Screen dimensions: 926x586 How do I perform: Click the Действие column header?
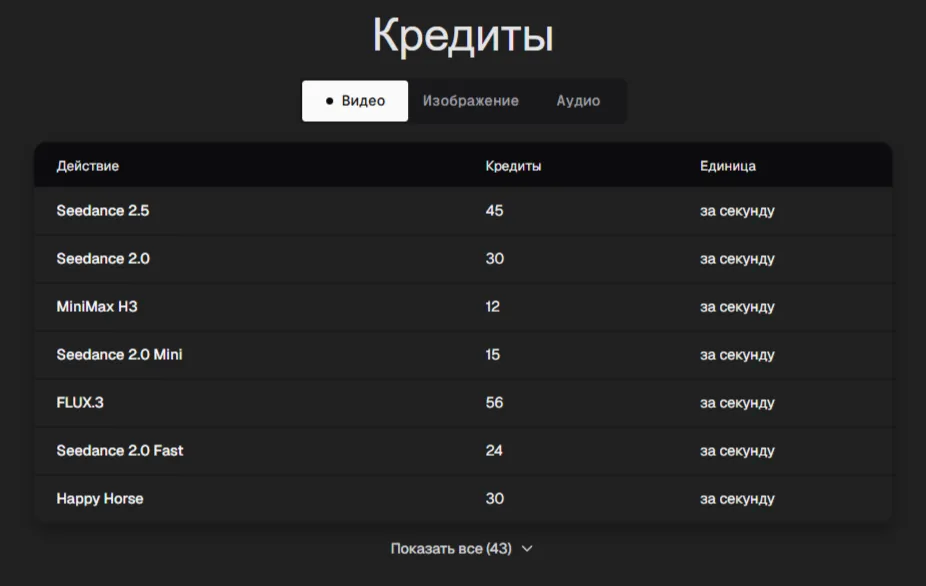tap(87, 166)
